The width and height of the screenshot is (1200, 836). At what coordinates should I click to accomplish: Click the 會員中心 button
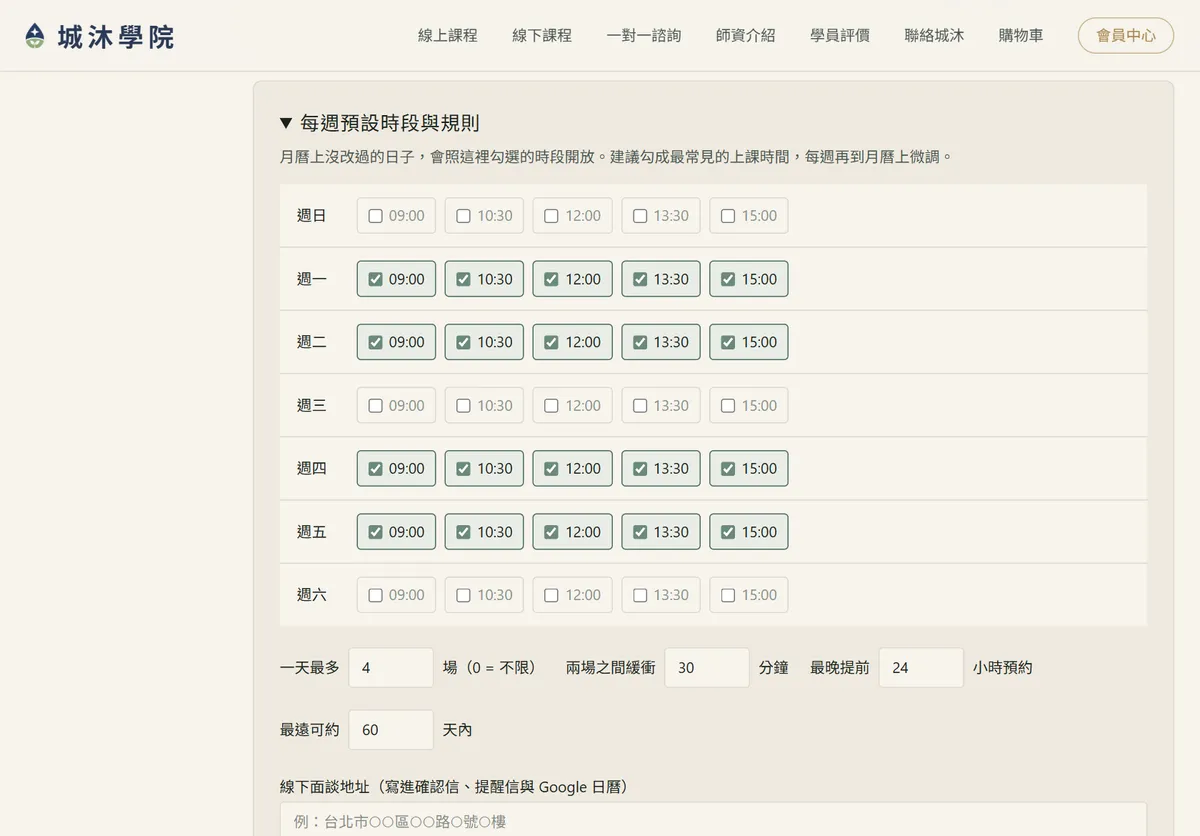point(1126,35)
